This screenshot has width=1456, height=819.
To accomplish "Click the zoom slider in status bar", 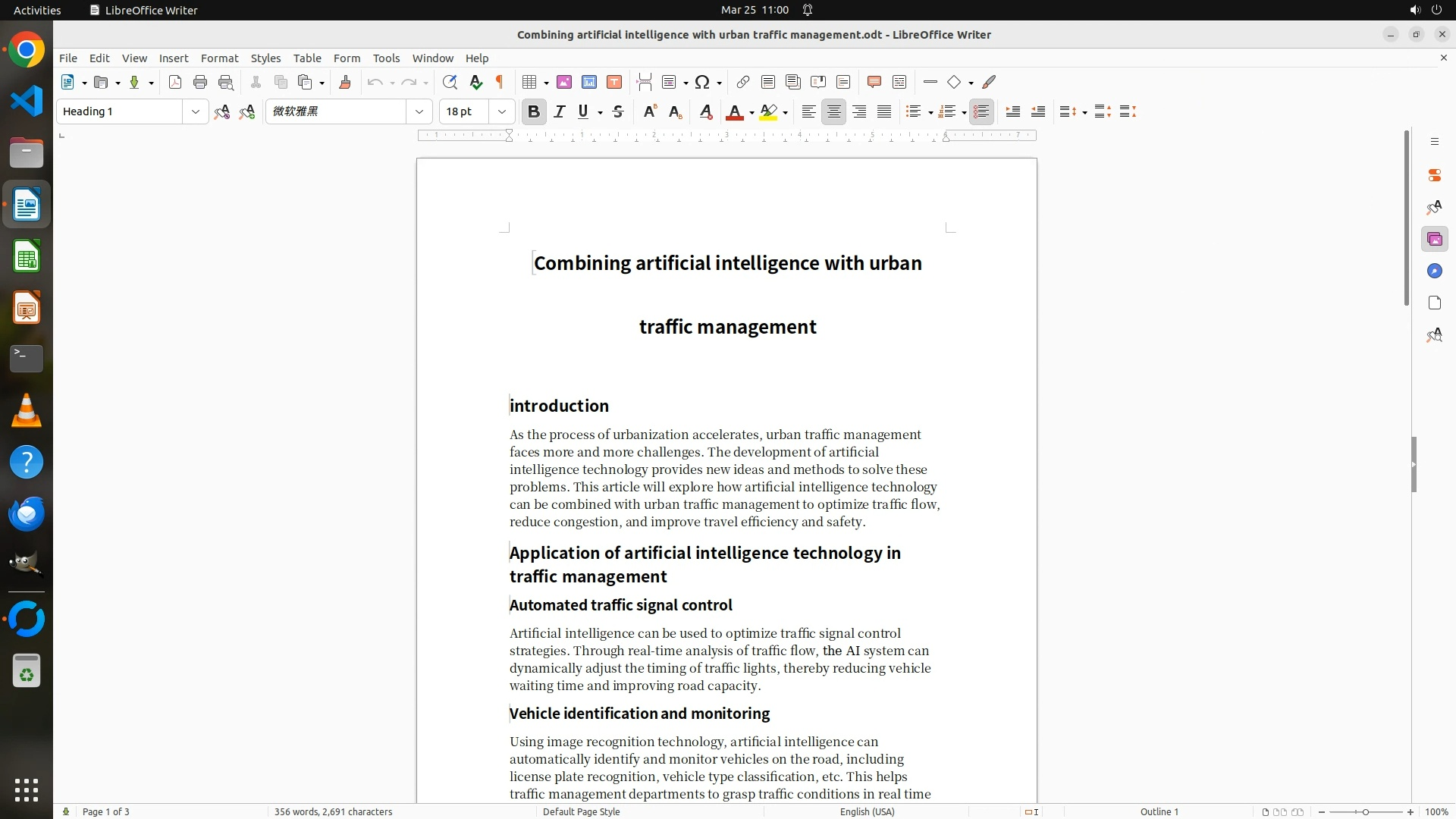I will [x=1365, y=811].
